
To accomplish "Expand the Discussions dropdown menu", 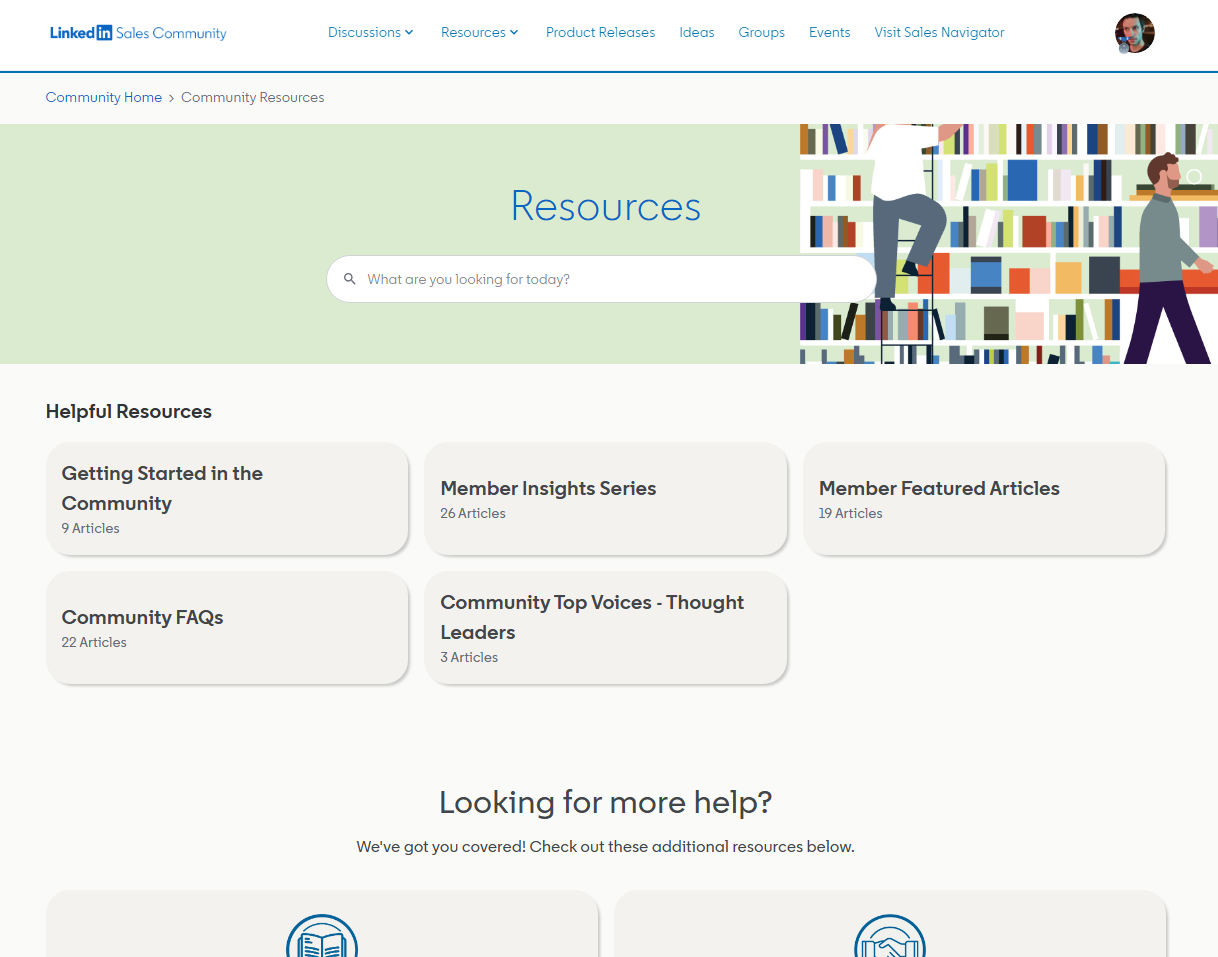I will pyautogui.click(x=370, y=32).
